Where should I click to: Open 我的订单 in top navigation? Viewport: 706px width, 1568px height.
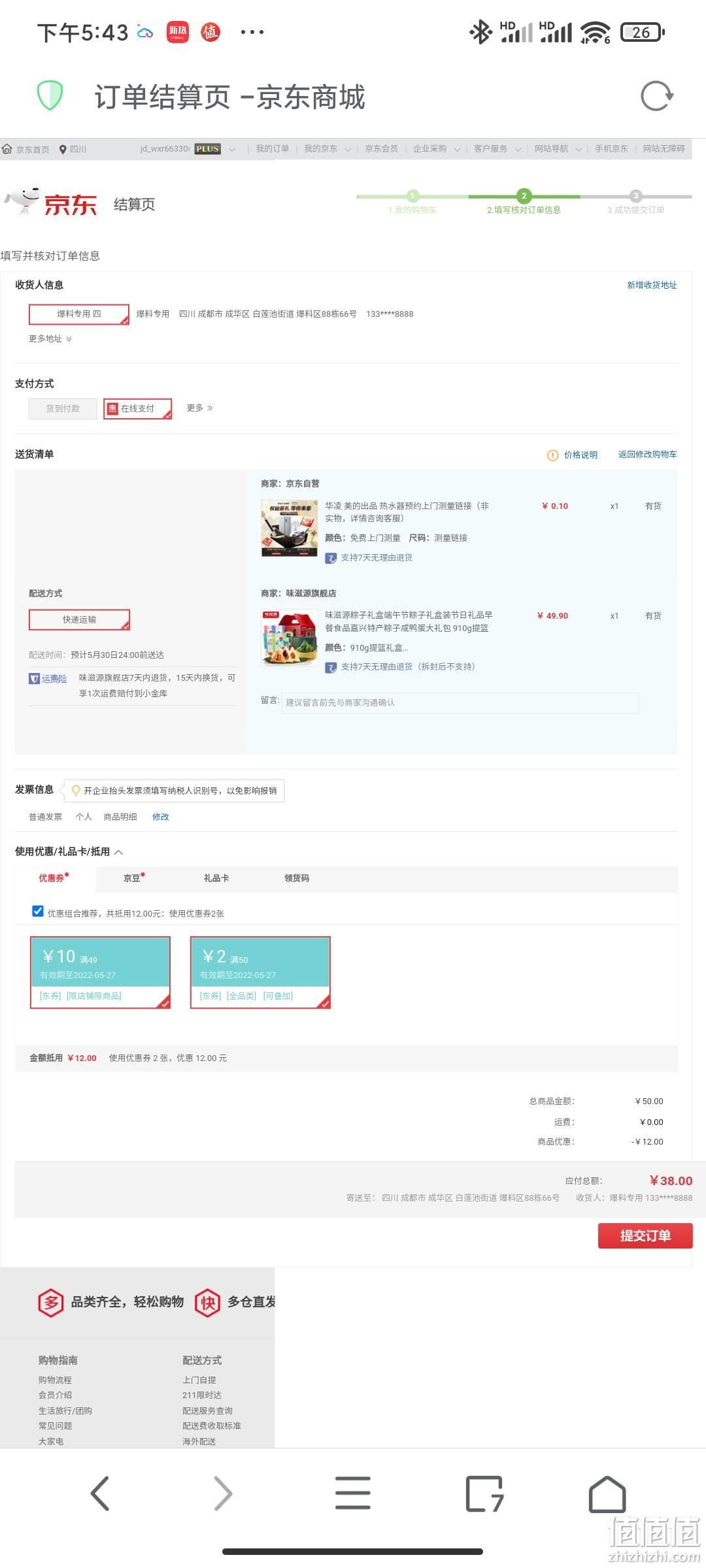click(x=272, y=149)
